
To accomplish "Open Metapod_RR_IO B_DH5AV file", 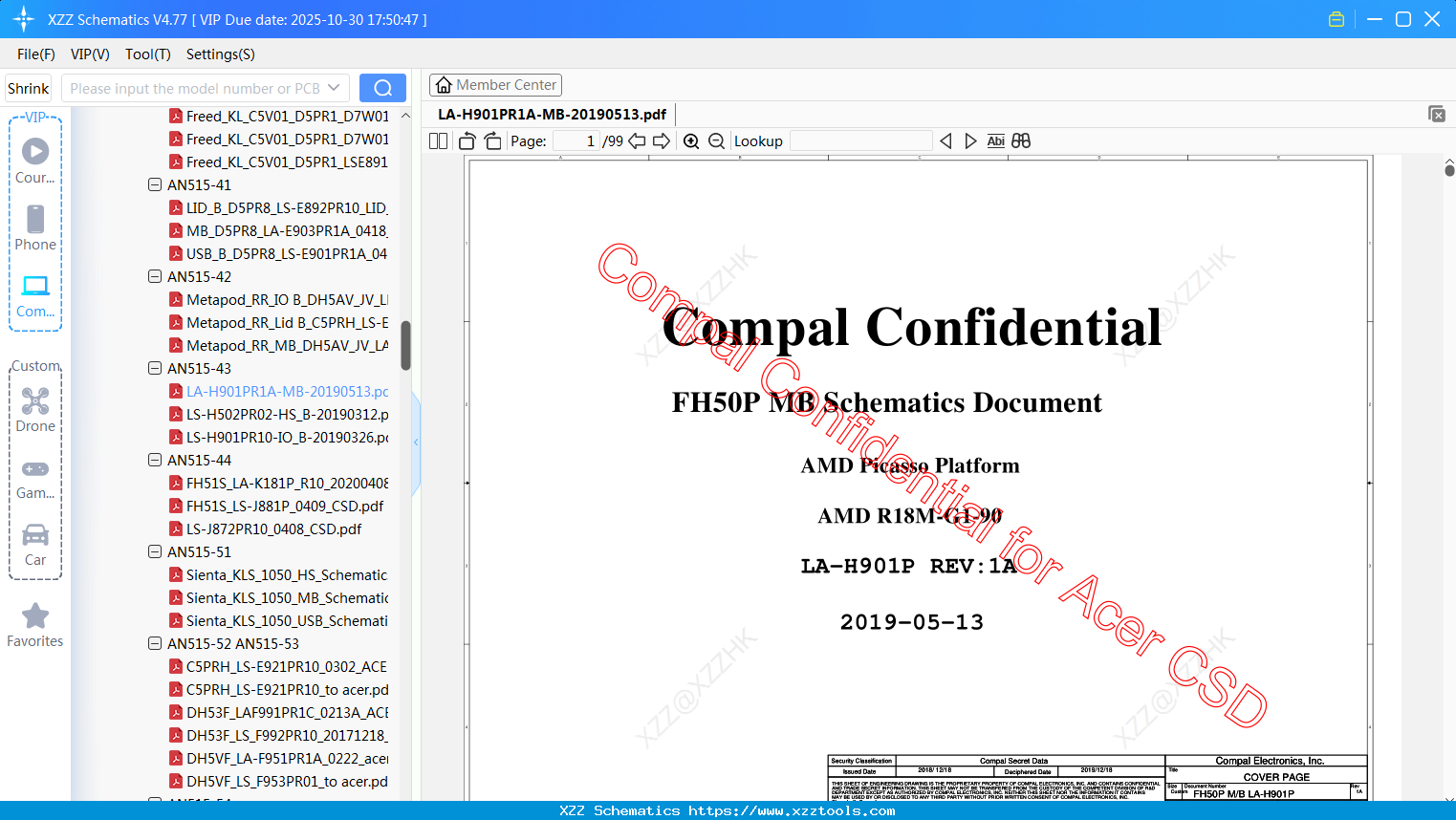I will pyautogui.click(x=288, y=299).
